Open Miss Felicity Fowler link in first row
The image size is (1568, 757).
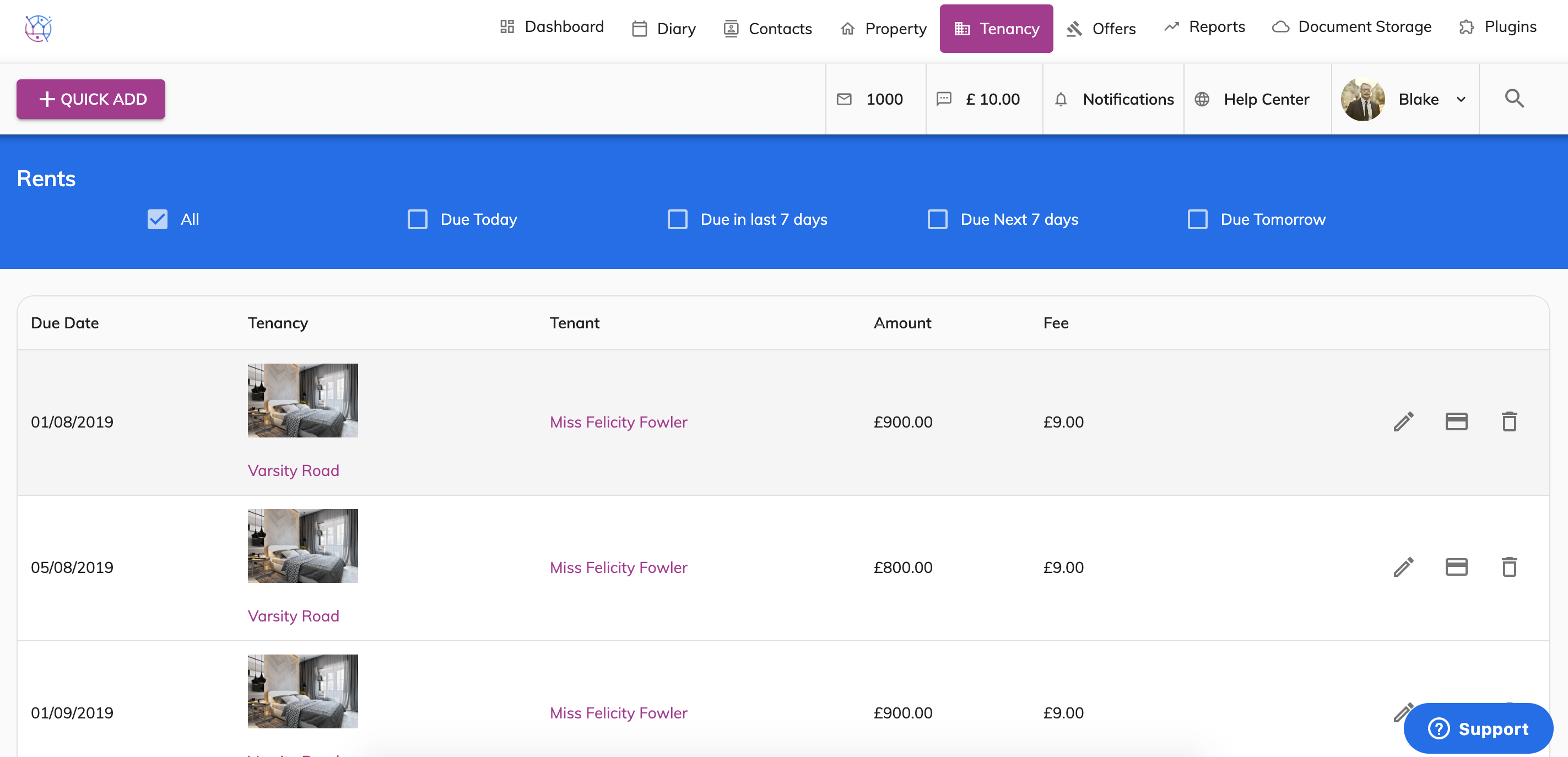pyautogui.click(x=618, y=421)
